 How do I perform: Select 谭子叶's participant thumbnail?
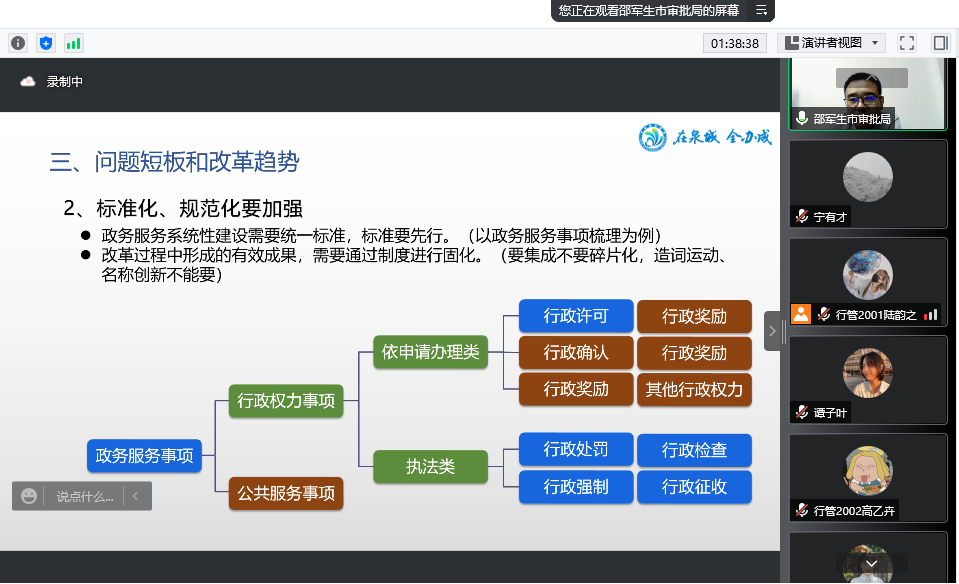pyautogui.click(x=867, y=379)
